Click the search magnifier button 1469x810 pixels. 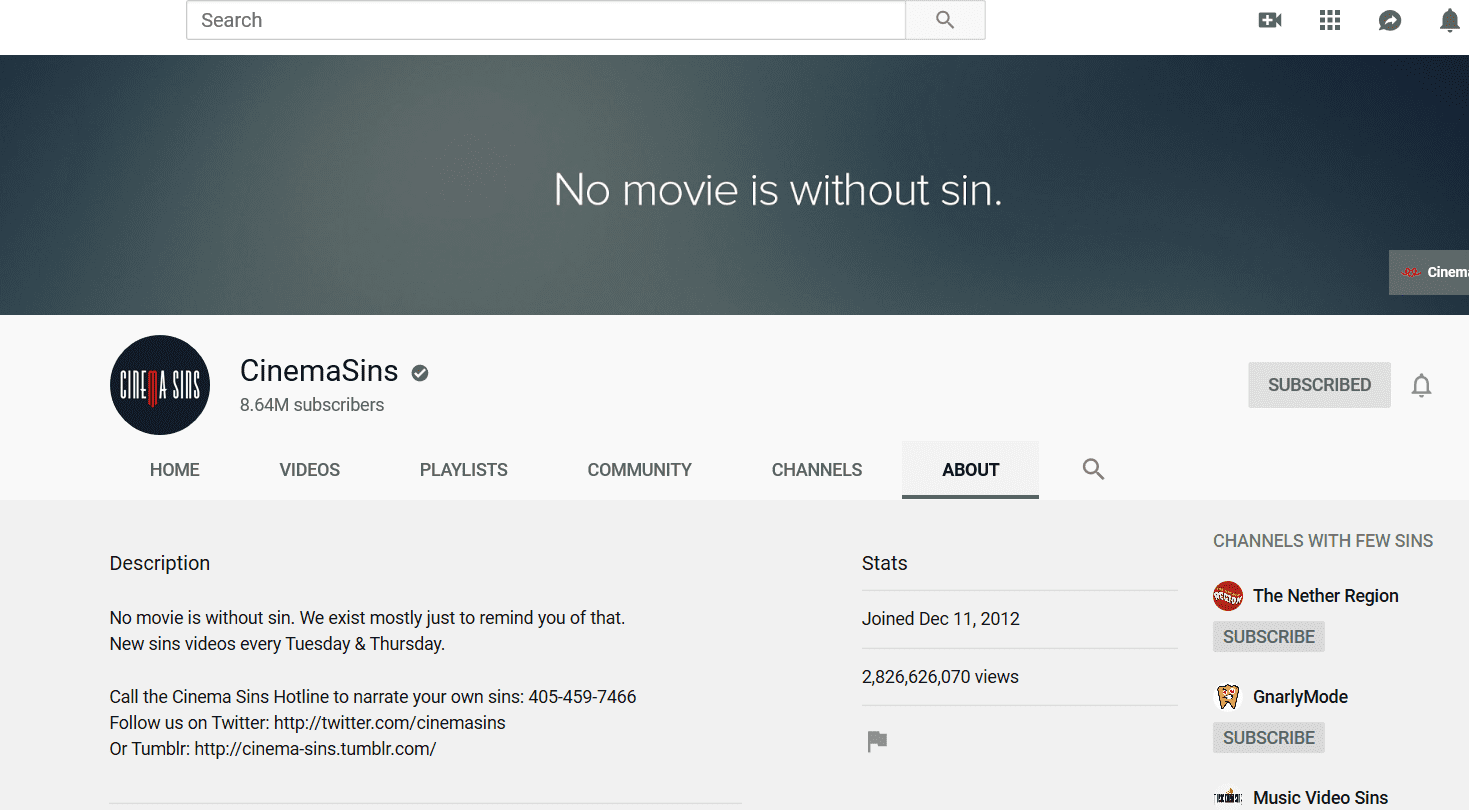(x=945, y=20)
